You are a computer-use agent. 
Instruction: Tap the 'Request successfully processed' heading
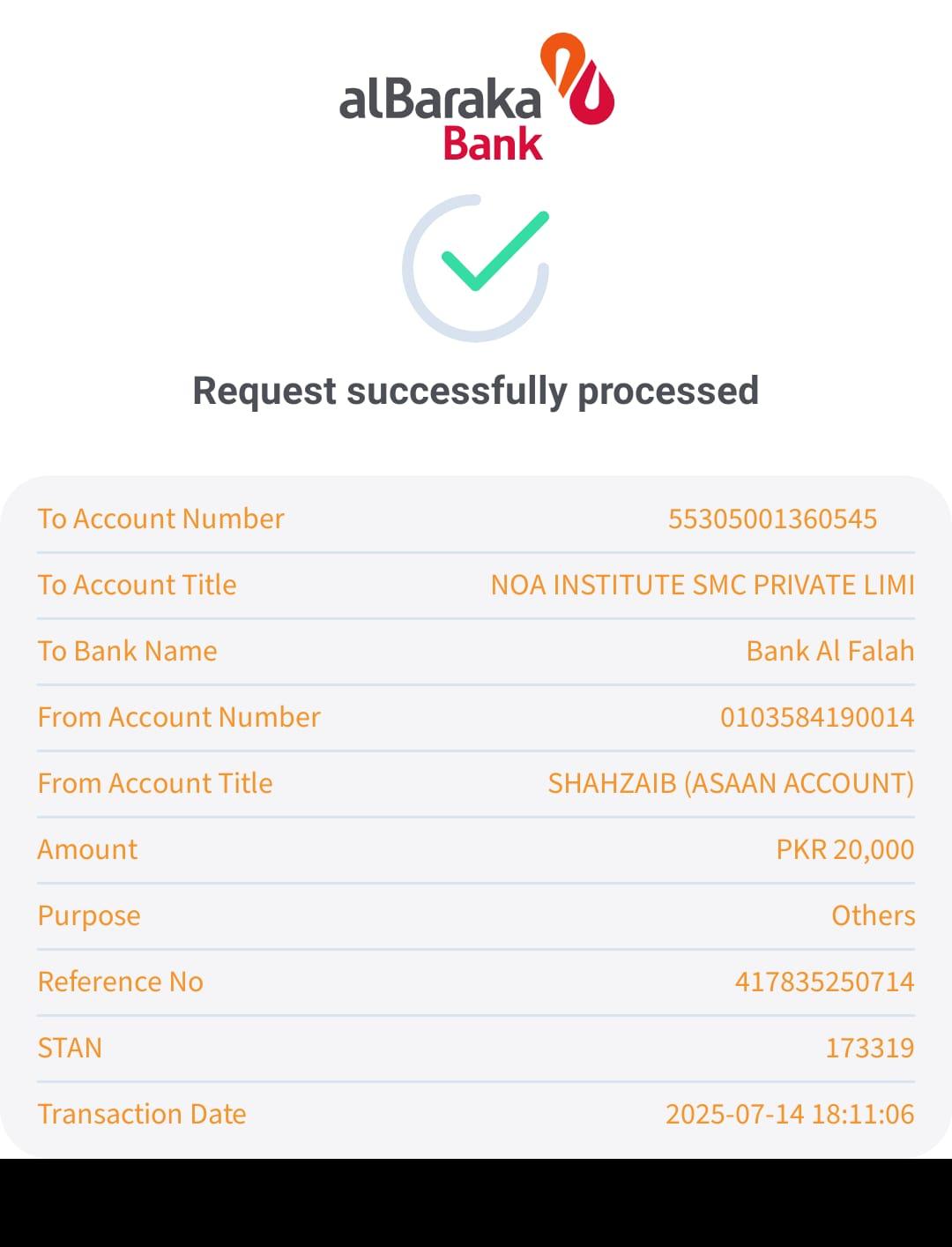point(475,391)
